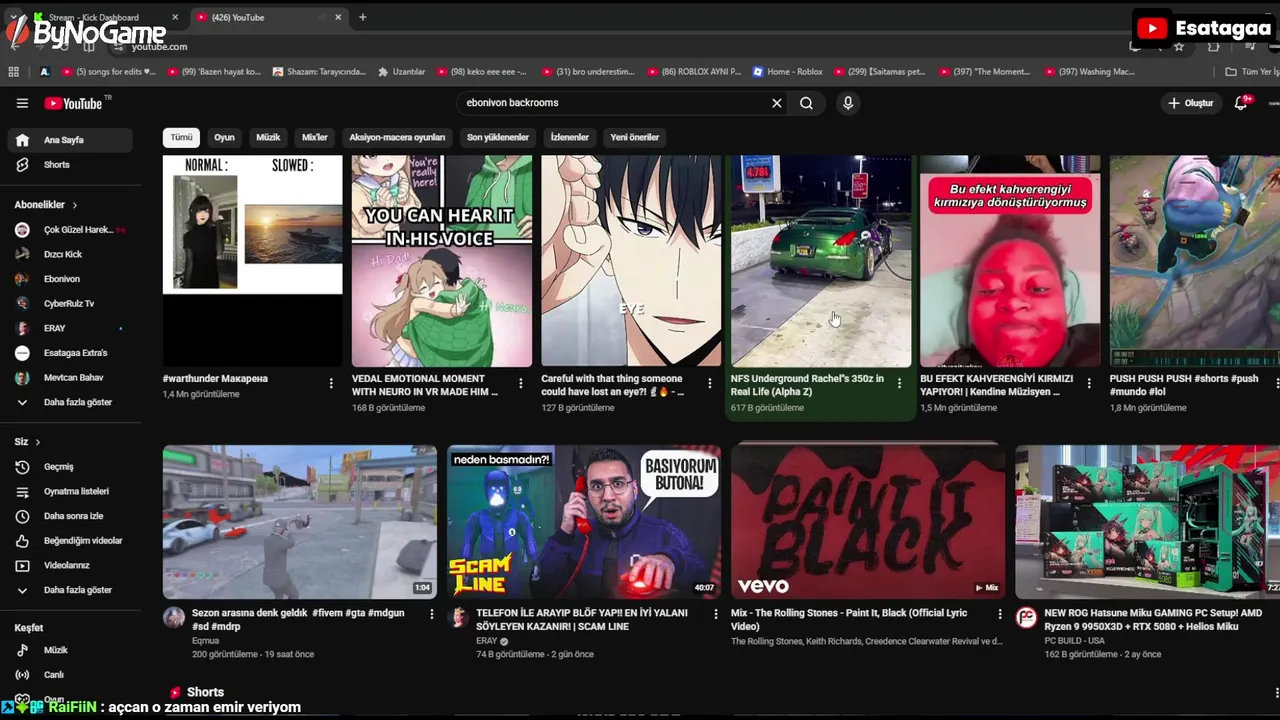The width and height of the screenshot is (1280, 720).
Task: Expand the Abonelikler heading chevron
Action: pos(74,205)
